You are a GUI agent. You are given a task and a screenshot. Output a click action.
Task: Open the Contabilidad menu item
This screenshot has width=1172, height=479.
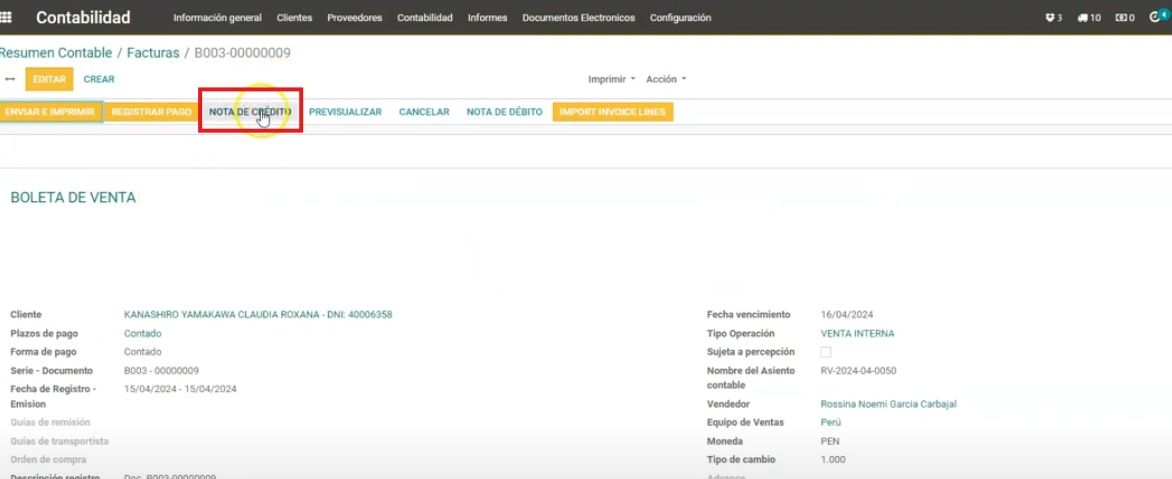(425, 18)
